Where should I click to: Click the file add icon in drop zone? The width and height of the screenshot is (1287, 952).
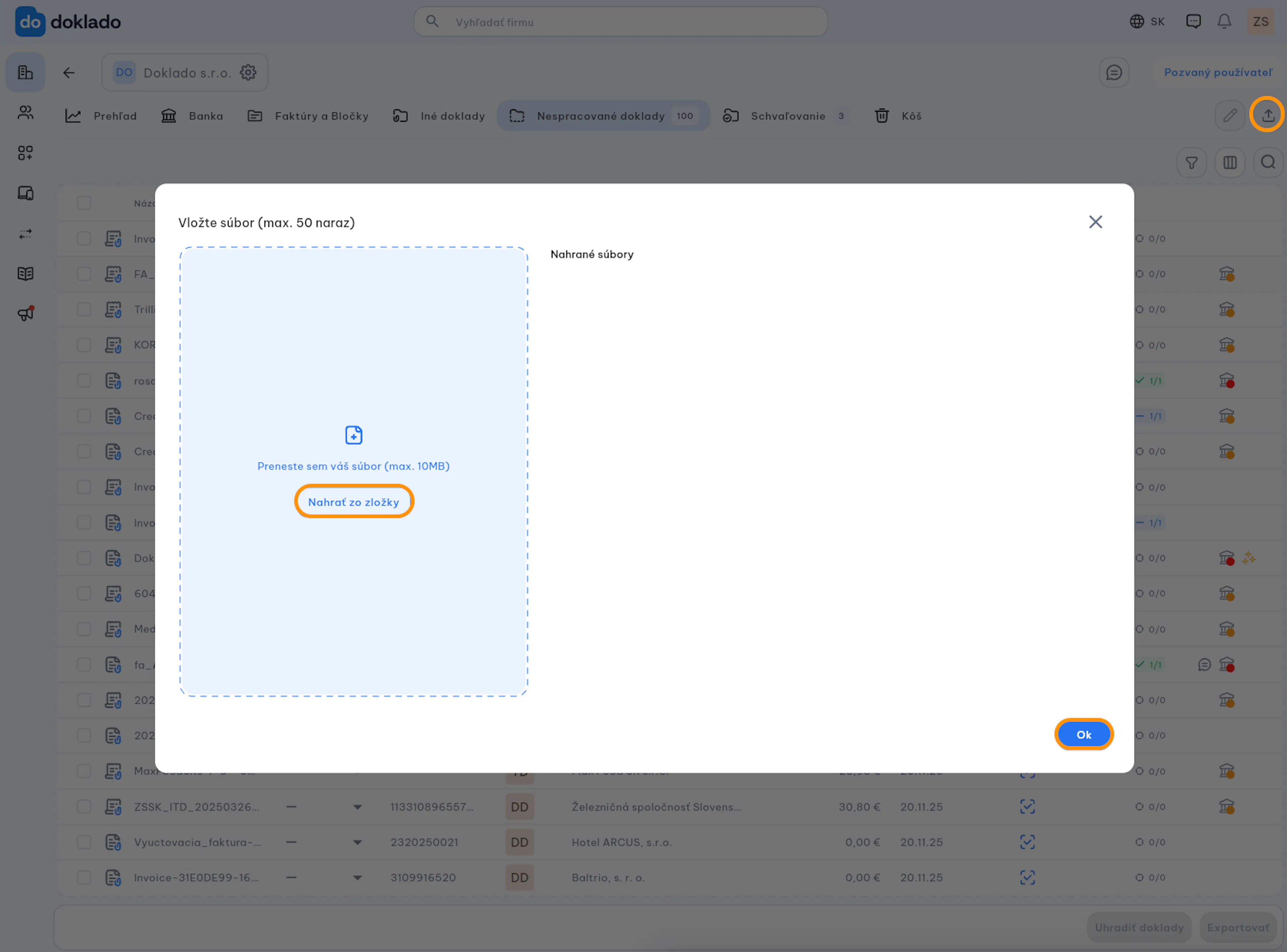[354, 436]
